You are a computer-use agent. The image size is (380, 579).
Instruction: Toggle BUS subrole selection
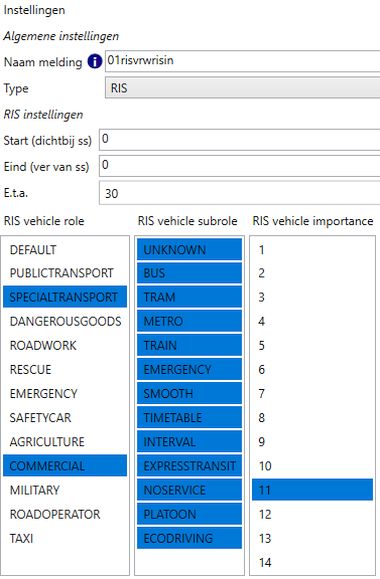click(x=189, y=273)
